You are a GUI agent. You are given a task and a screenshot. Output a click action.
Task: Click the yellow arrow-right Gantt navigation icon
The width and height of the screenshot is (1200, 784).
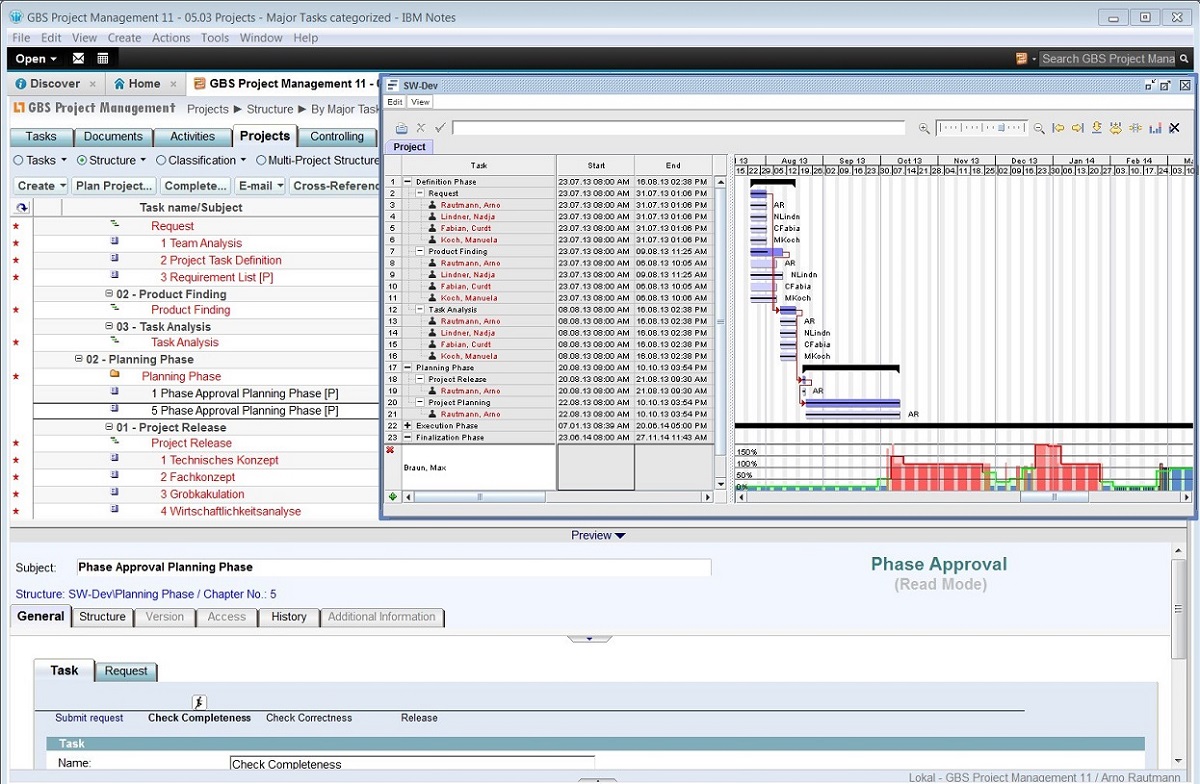1078,128
